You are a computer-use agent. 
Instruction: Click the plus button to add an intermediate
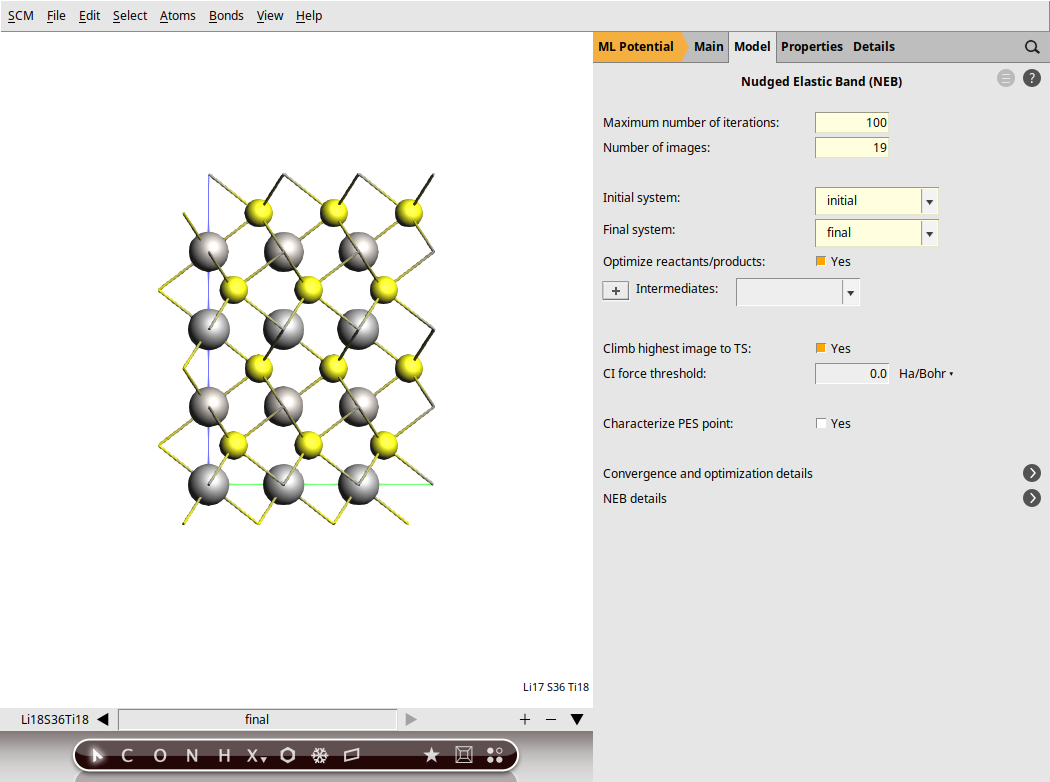[615, 290]
